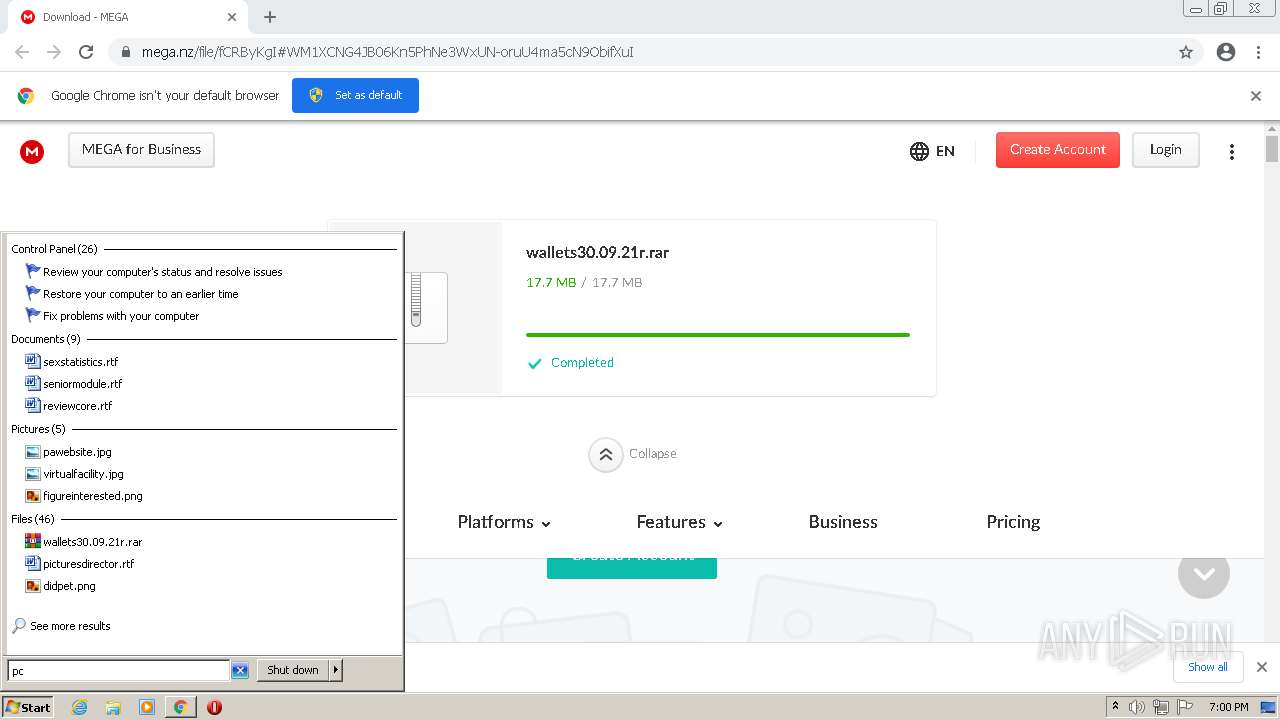Screen dimensions: 1280x720
Task: Click the Shut down button
Action: (293, 670)
